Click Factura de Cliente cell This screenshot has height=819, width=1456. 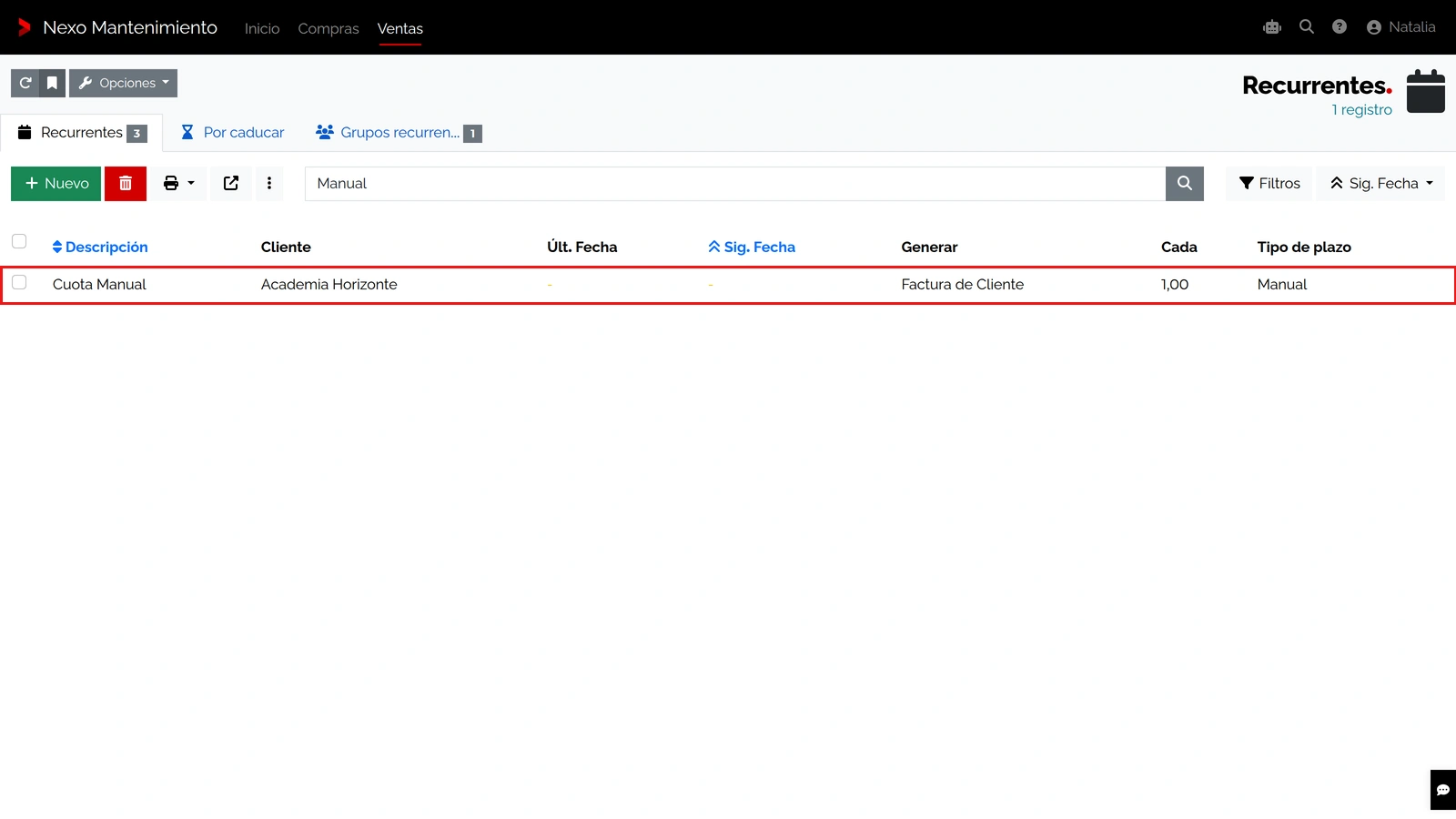point(963,285)
